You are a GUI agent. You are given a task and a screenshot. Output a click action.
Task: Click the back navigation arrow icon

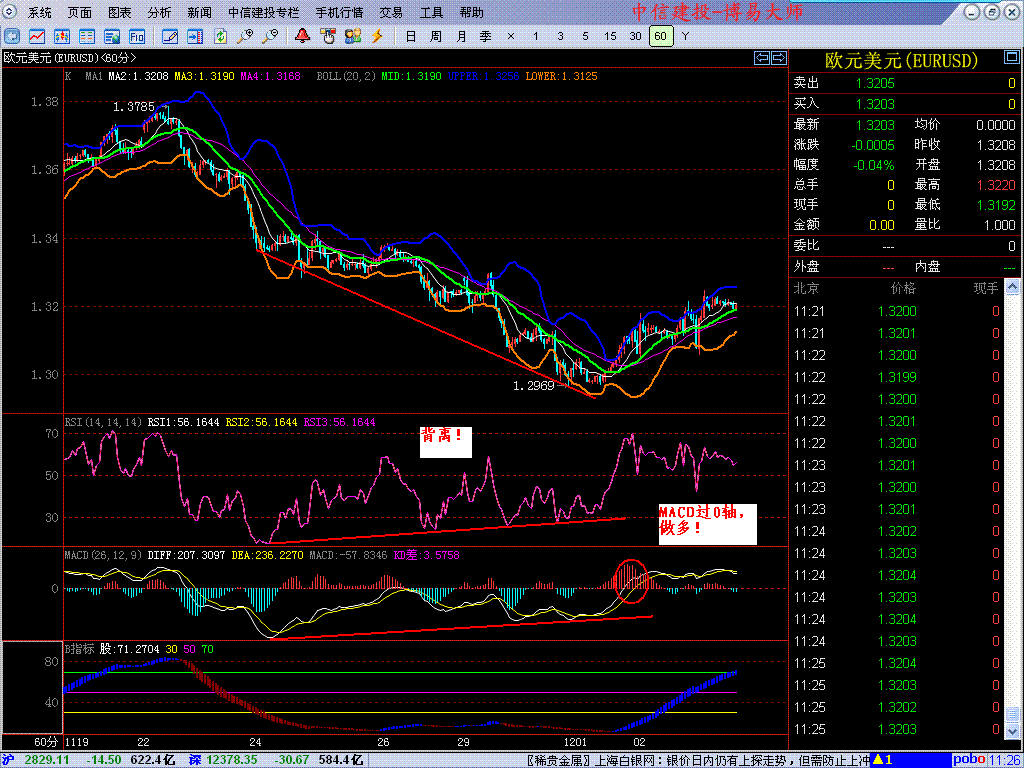pyautogui.click(x=12, y=36)
